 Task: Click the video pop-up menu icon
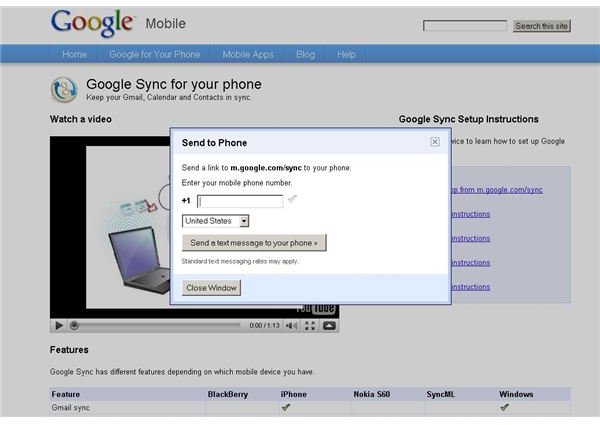(329, 326)
